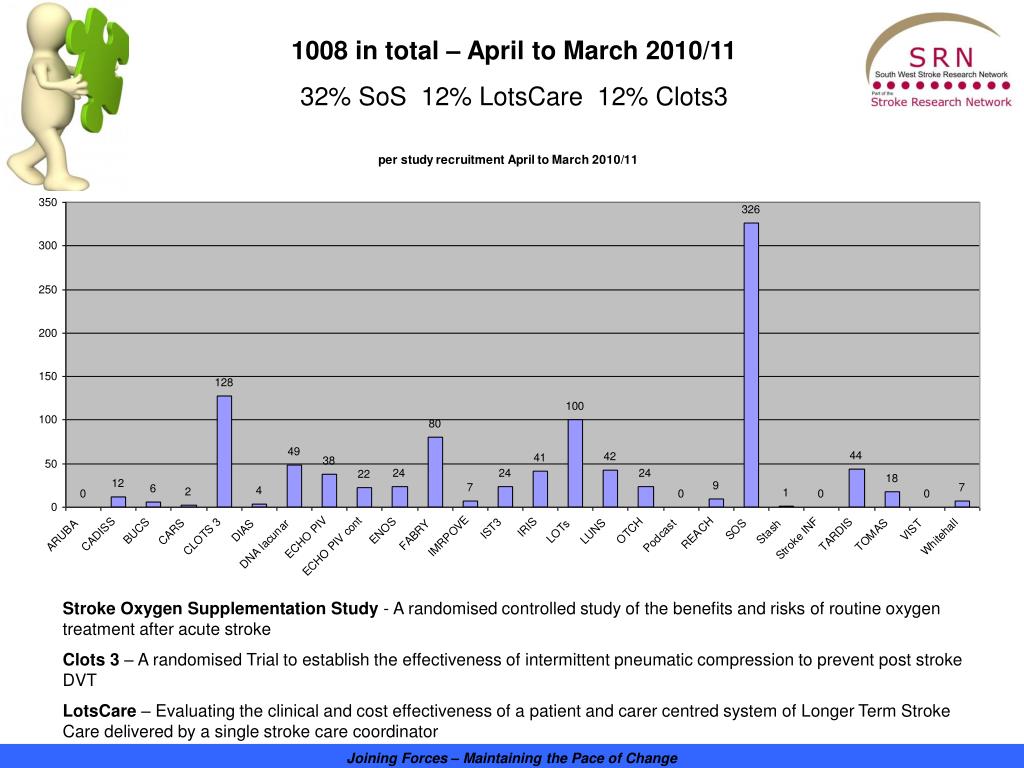Click the x-axis label "Stash"
The width and height of the screenshot is (1024, 768).
click(x=768, y=532)
